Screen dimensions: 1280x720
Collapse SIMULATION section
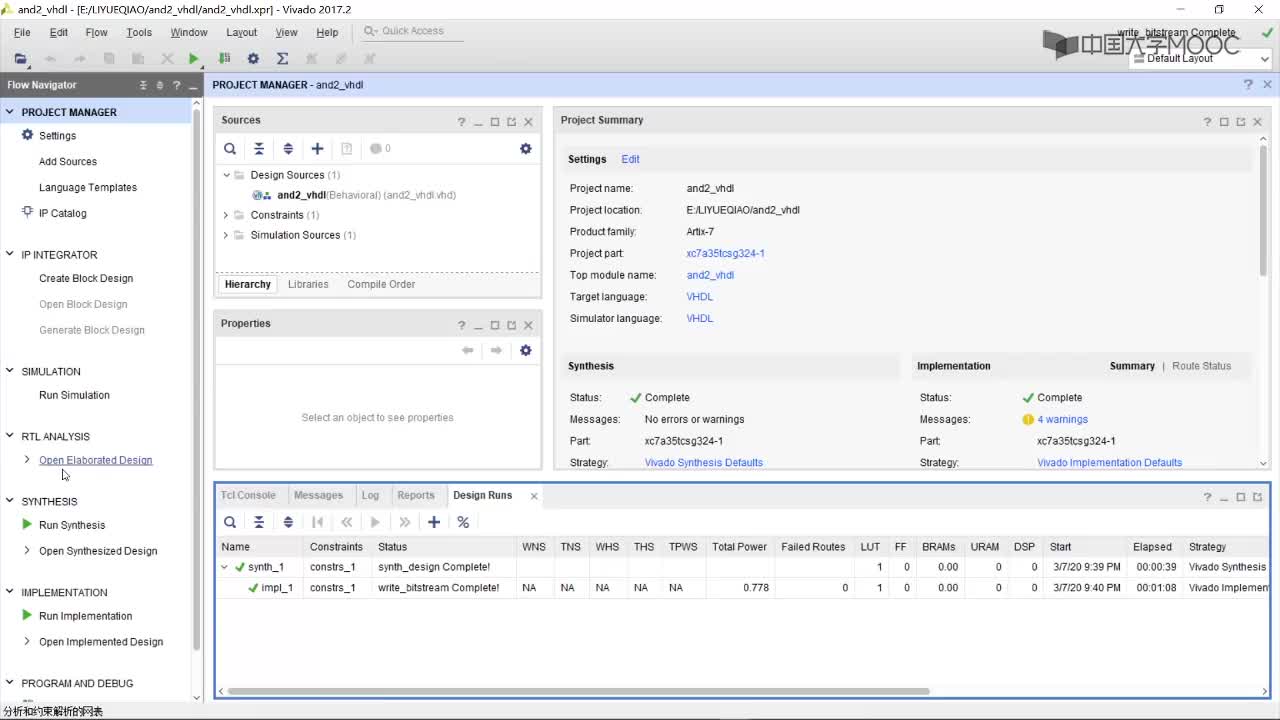[10, 371]
